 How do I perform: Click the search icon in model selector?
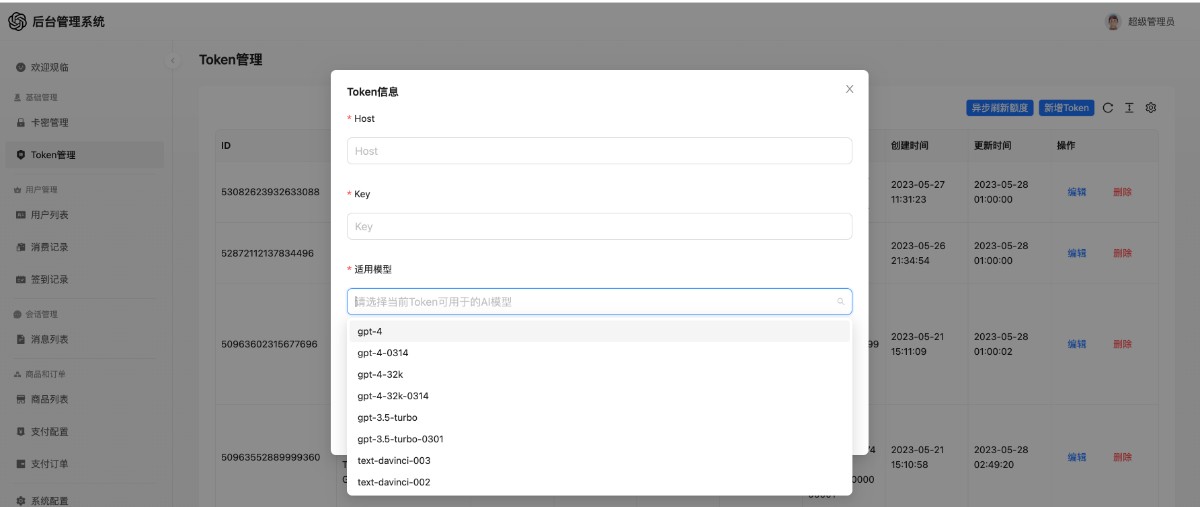tap(840, 301)
